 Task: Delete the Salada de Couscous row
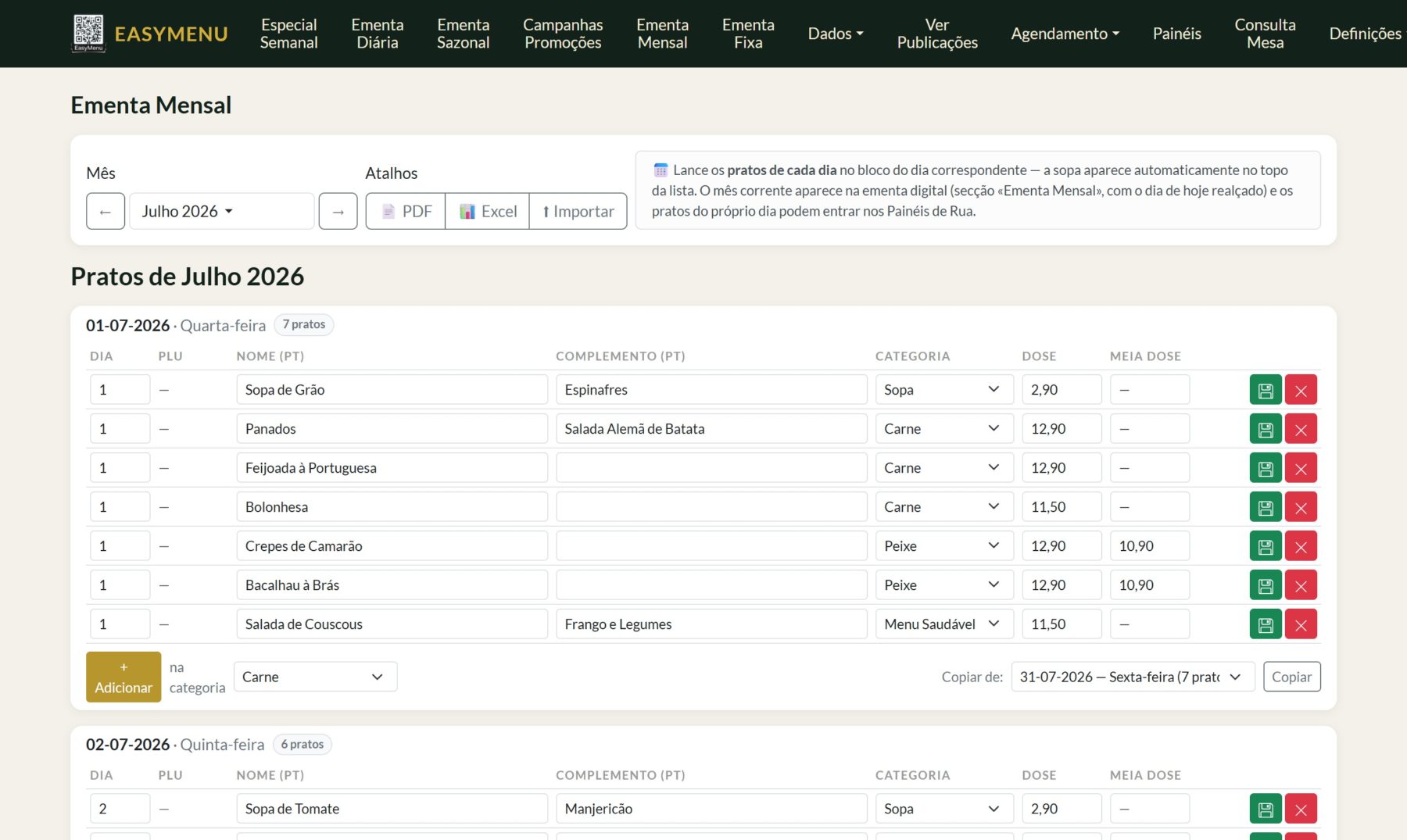pyautogui.click(x=1301, y=624)
